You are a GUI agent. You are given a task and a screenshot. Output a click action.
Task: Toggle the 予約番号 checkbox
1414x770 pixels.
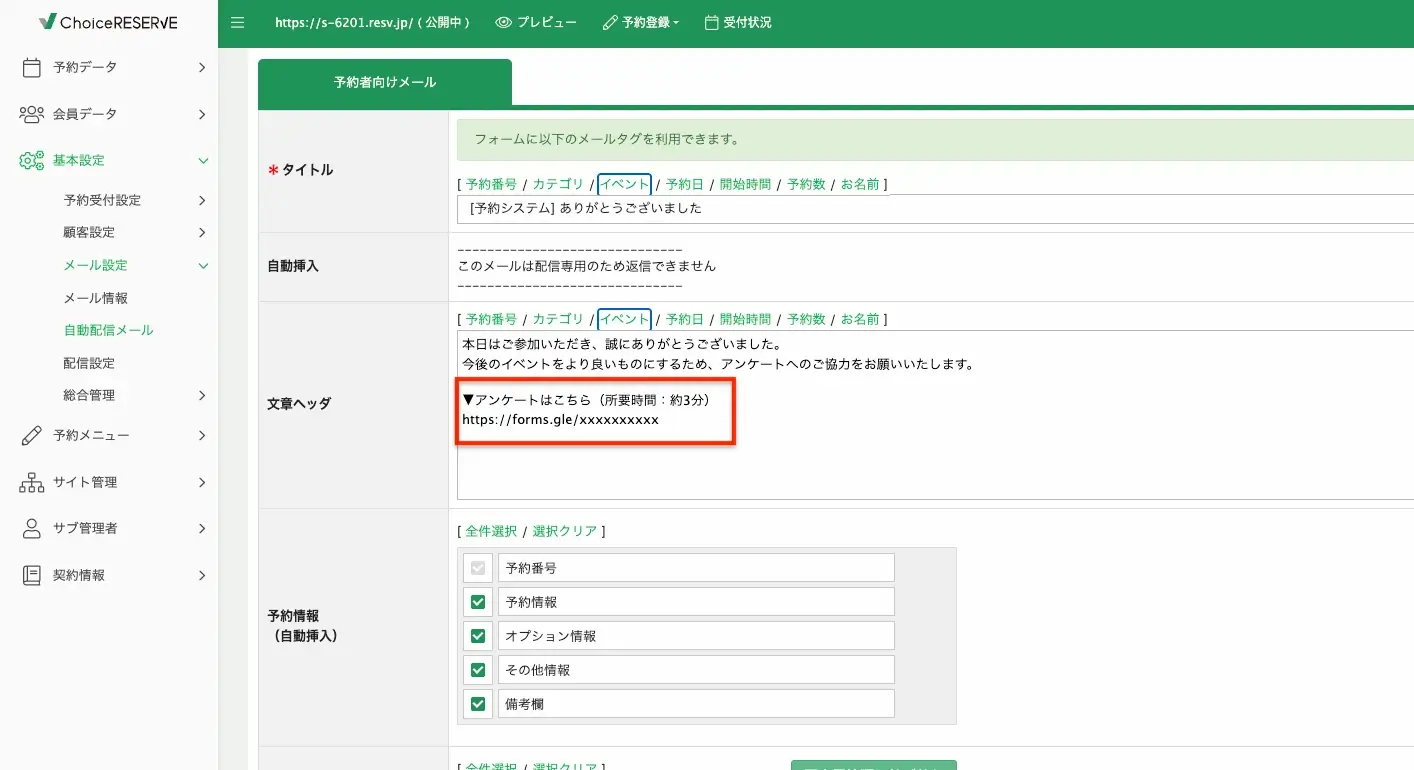click(478, 568)
